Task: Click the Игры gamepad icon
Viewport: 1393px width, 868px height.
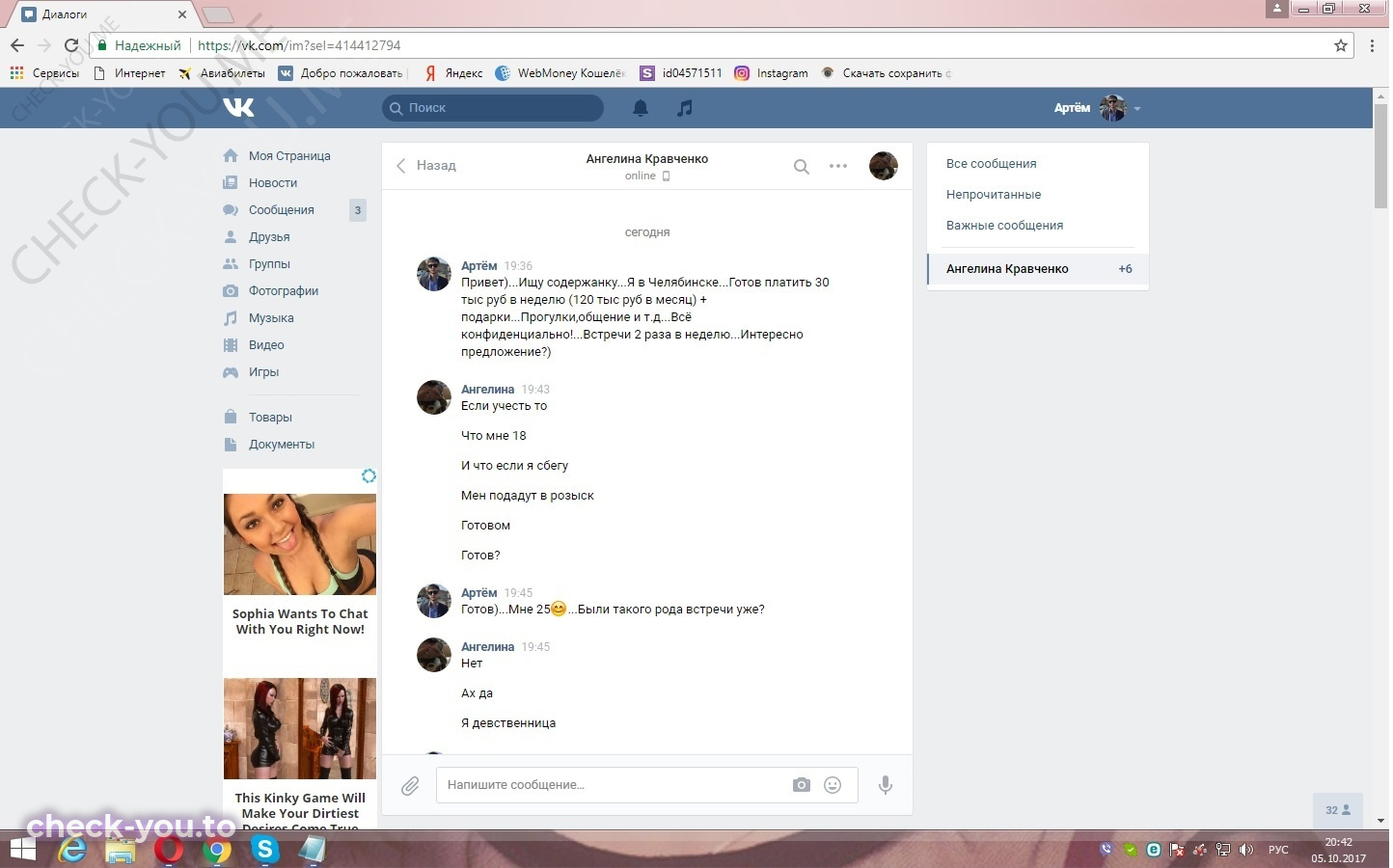Action: [231, 371]
